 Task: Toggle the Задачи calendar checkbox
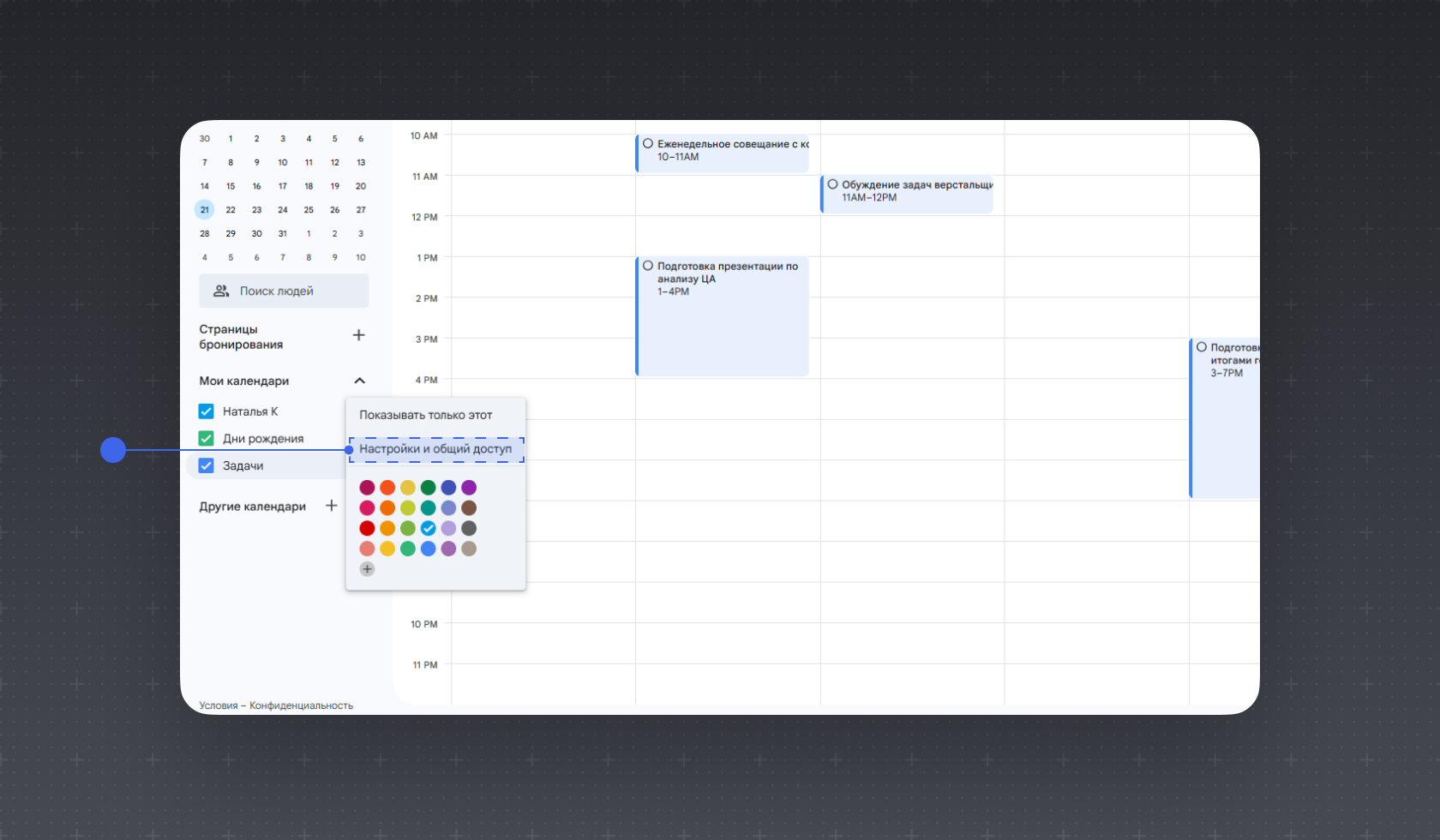click(206, 465)
